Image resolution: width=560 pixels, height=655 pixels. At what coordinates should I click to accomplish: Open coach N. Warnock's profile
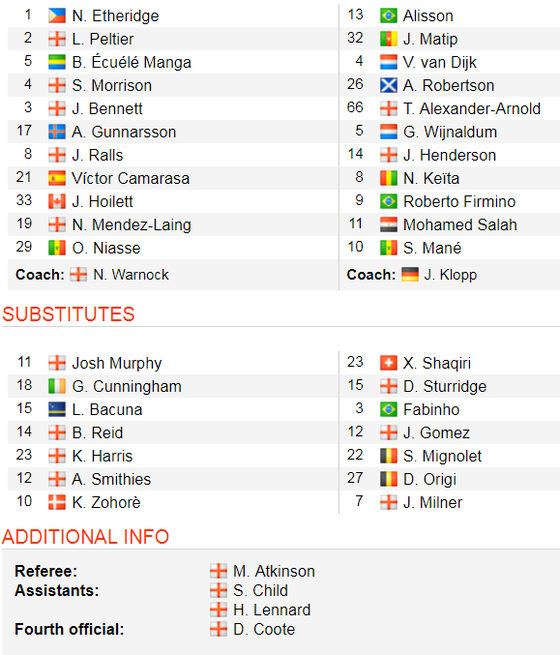(x=131, y=274)
